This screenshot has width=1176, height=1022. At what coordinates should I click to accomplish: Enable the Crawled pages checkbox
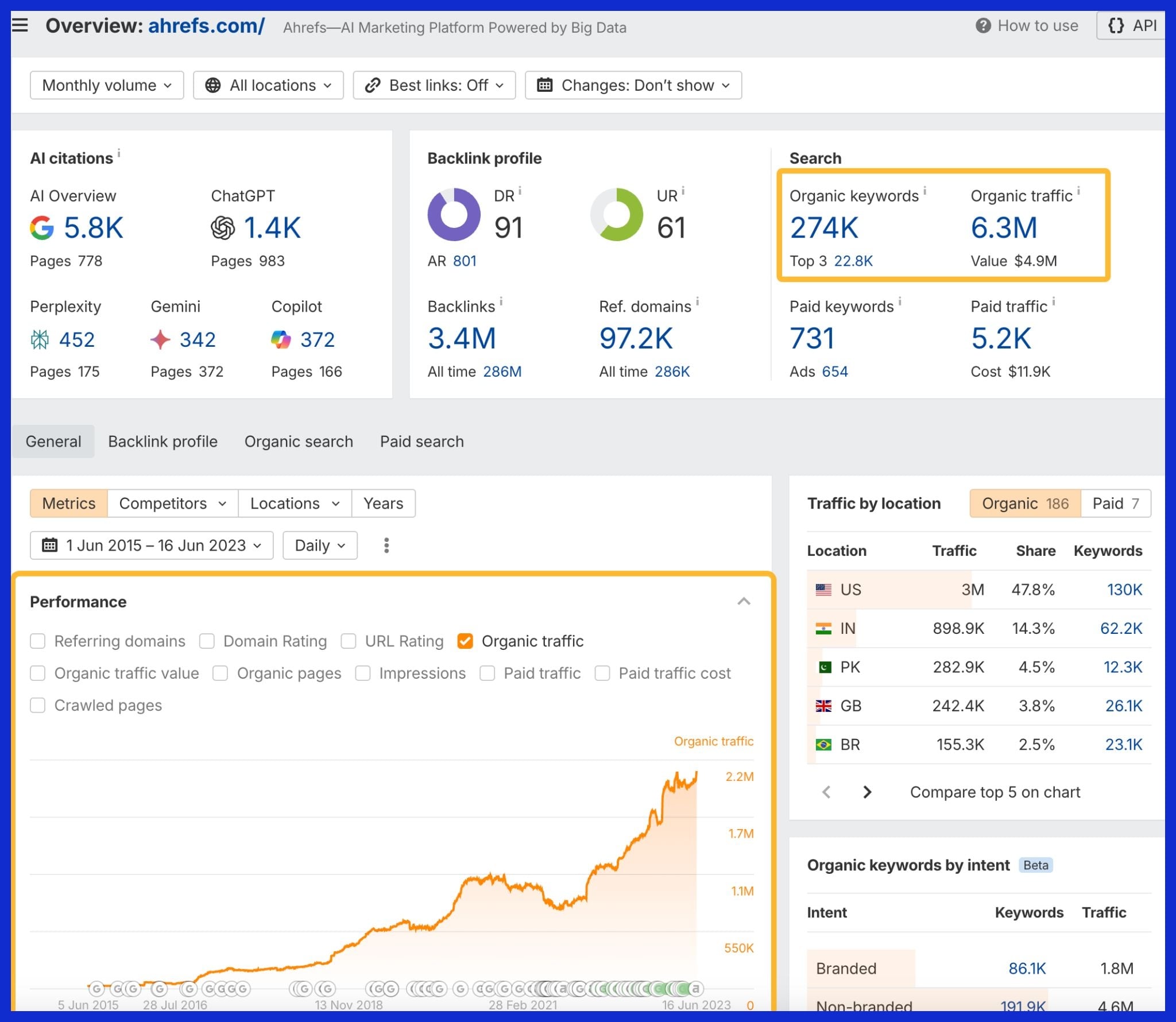click(38, 706)
